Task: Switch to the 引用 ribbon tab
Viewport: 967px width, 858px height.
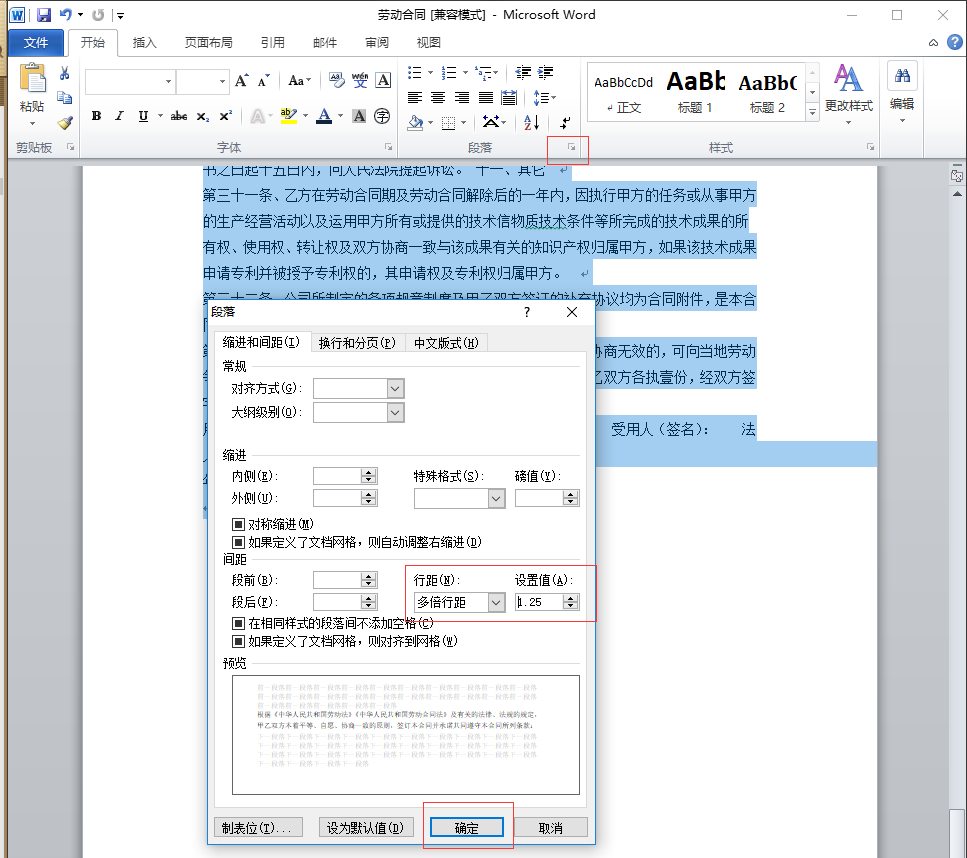Action: pyautogui.click(x=272, y=43)
